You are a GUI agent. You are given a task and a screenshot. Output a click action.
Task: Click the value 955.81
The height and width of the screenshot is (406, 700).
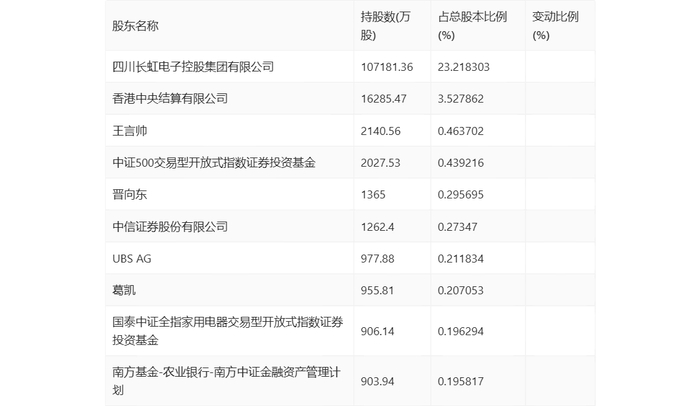pyautogui.click(x=378, y=290)
